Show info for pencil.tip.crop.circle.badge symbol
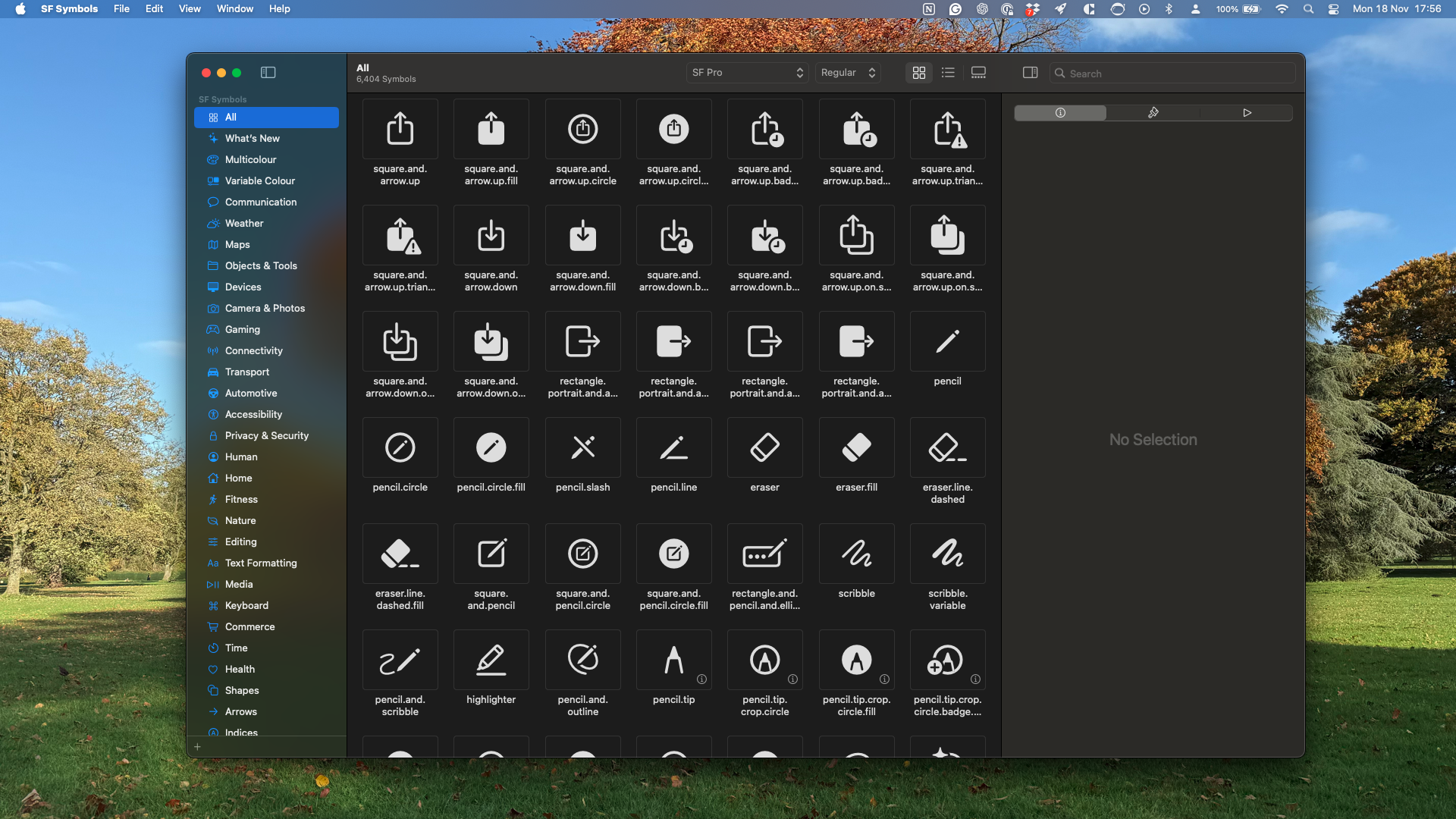Screen dimensions: 1456x819 tap(975, 679)
